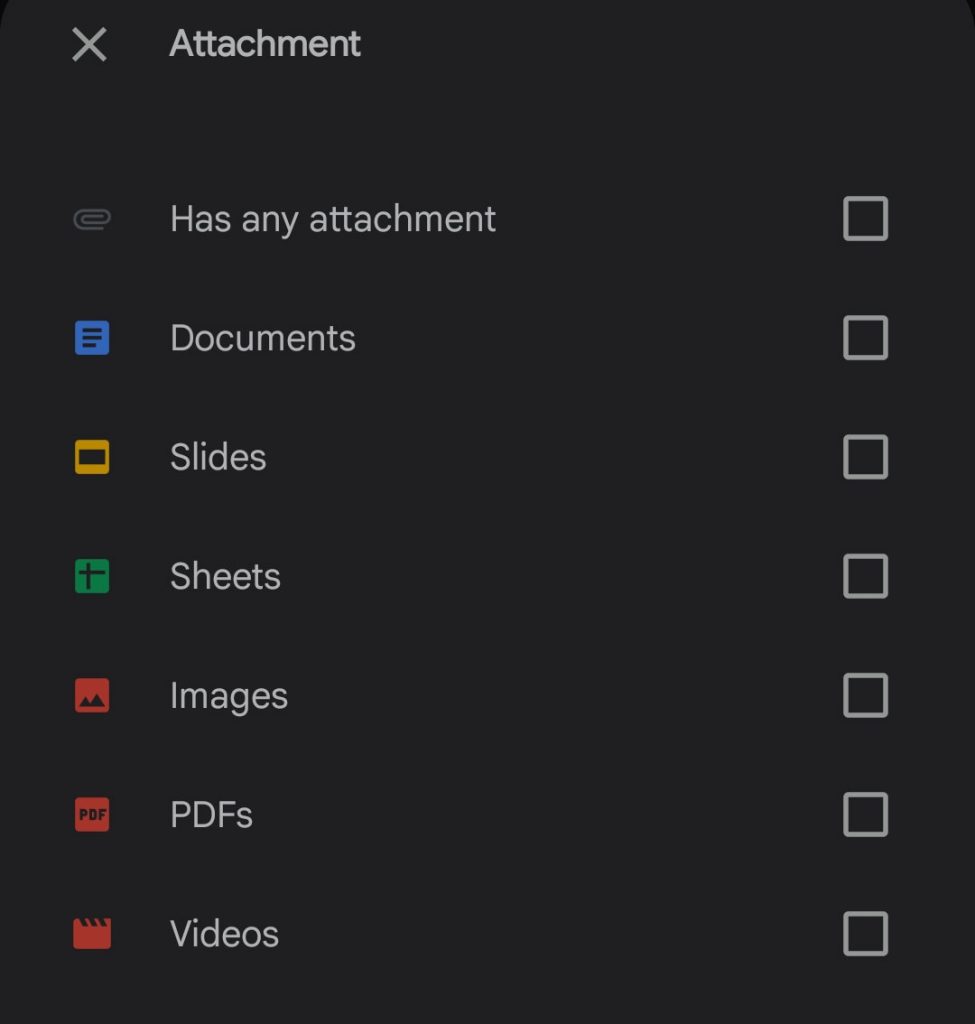Click the yellow Slides icon
Viewport: 975px width, 1024px height.
tap(91, 457)
